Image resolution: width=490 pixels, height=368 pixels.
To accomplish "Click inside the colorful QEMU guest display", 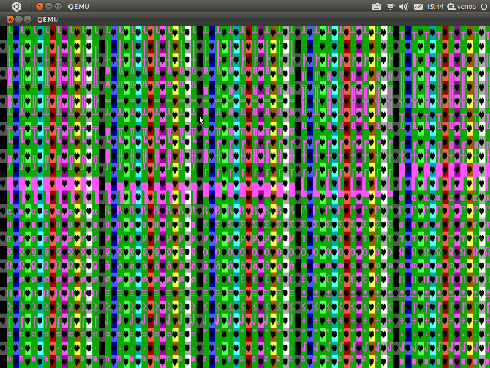I will [245, 197].
